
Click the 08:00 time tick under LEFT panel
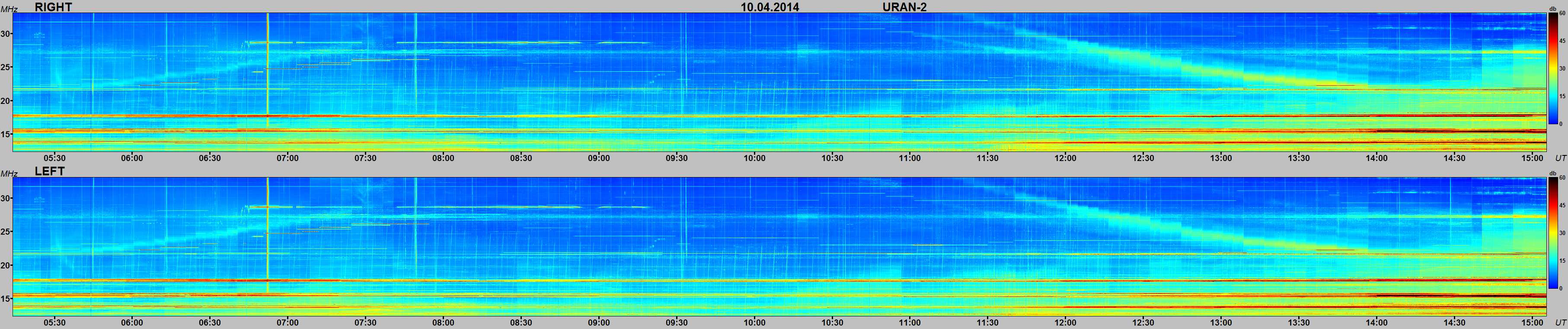point(444,323)
